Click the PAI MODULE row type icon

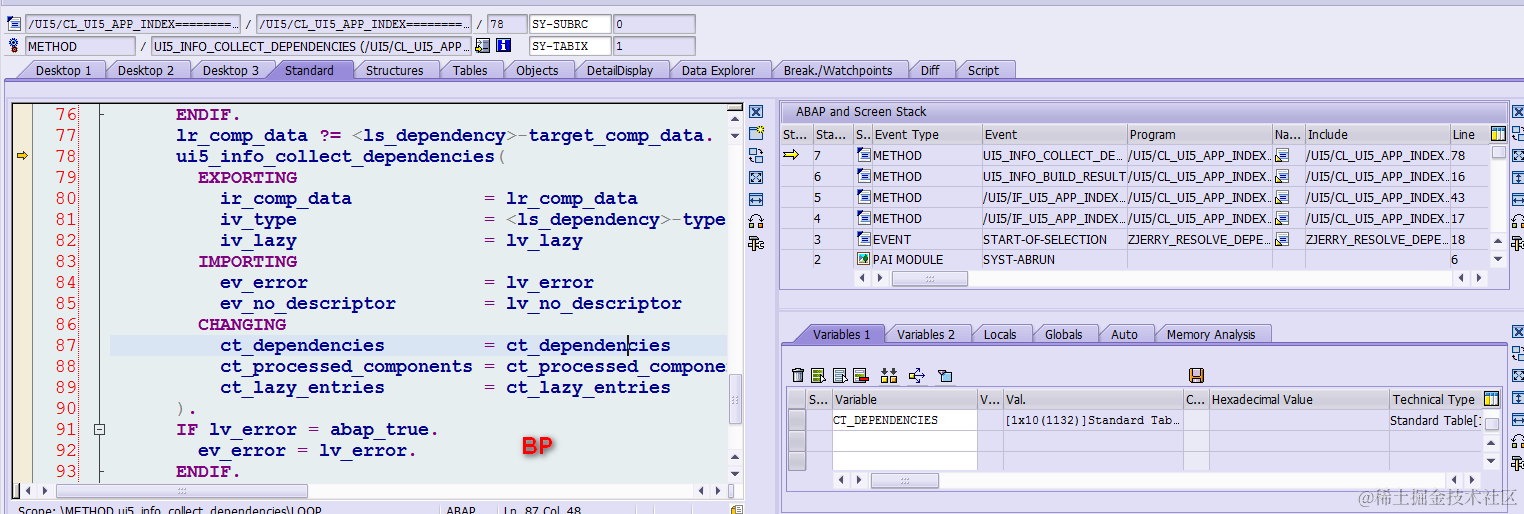(x=863, y=259)
